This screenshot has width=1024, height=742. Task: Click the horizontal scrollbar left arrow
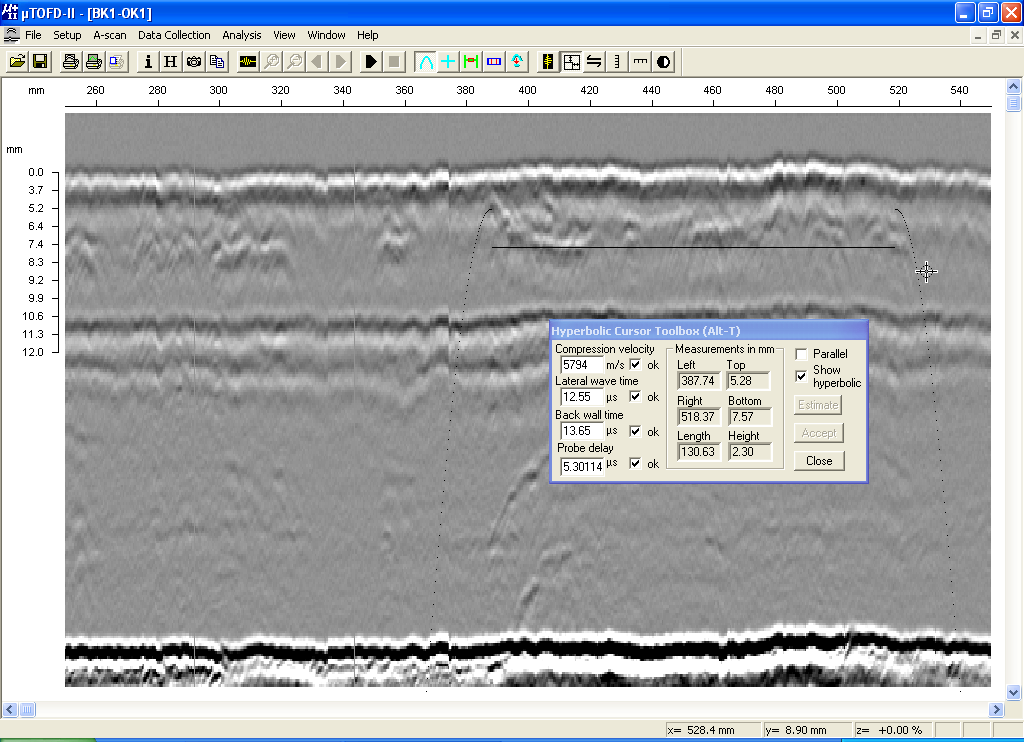(10, 709)
